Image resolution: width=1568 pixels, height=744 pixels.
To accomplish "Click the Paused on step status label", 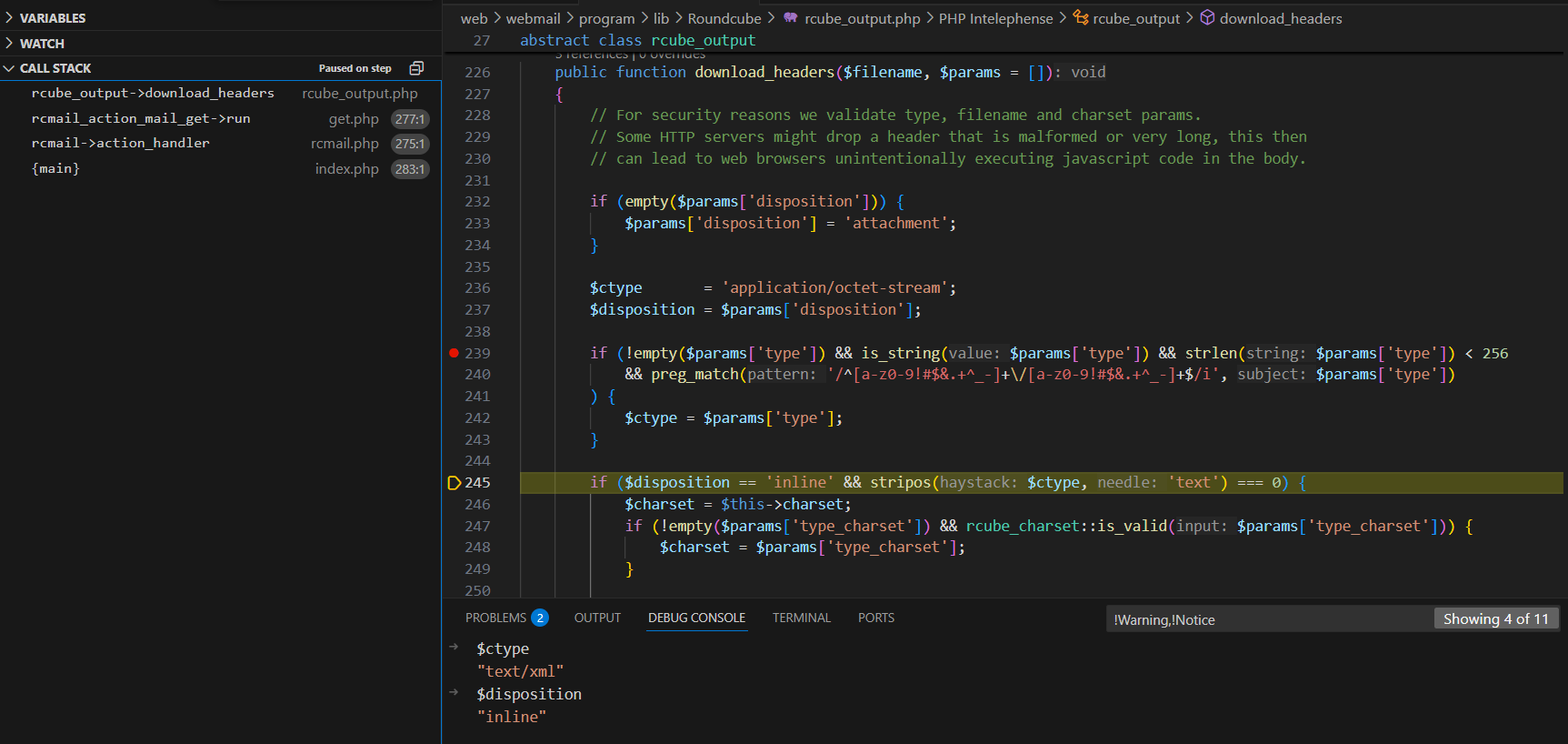I will [x=355, y=68].
